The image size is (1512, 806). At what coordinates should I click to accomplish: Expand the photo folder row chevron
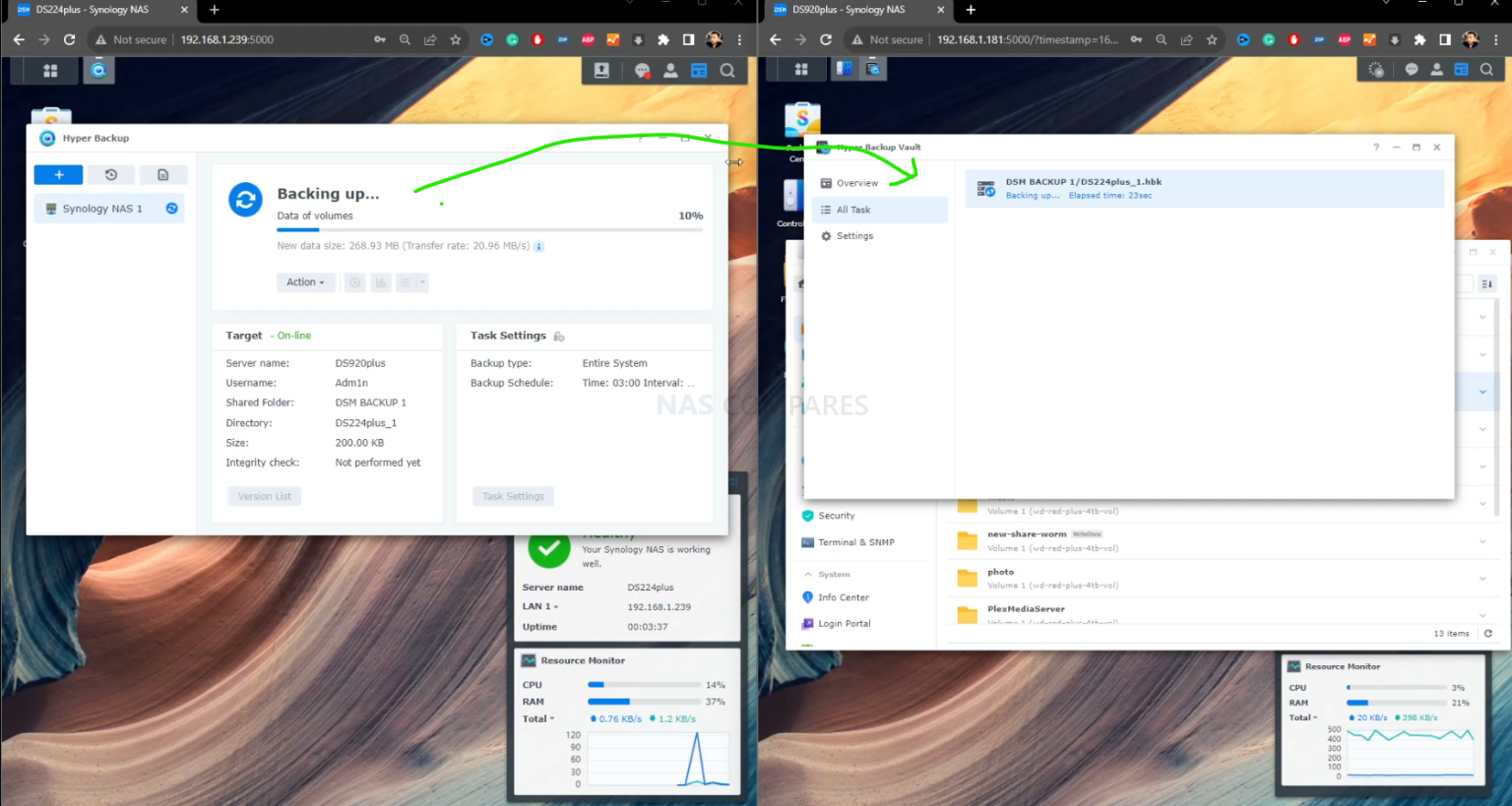pos(1483,578)
